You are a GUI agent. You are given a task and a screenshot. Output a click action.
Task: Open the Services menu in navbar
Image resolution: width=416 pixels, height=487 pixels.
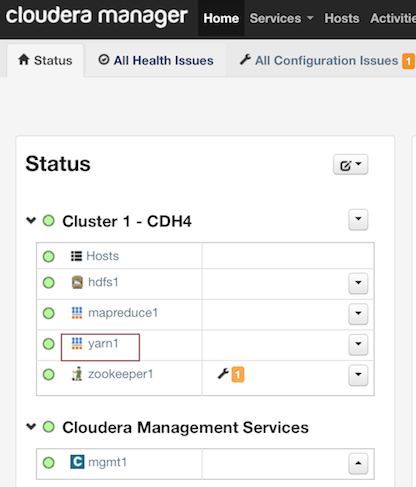click(281, 18)
